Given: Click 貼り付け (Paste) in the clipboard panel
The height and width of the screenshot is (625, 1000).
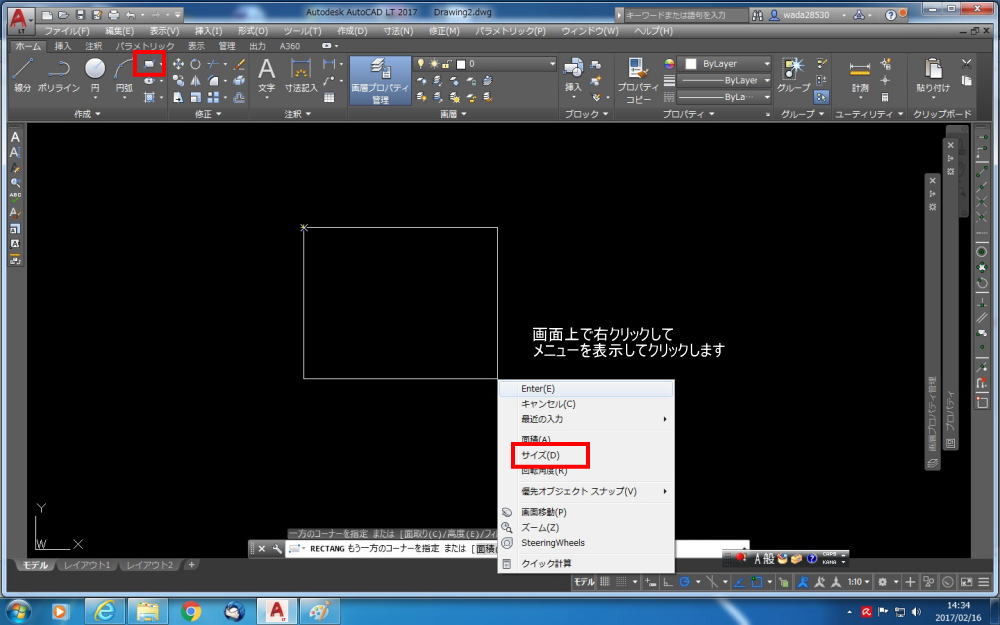Looking at the screenshot, I should tap(933, 75).
